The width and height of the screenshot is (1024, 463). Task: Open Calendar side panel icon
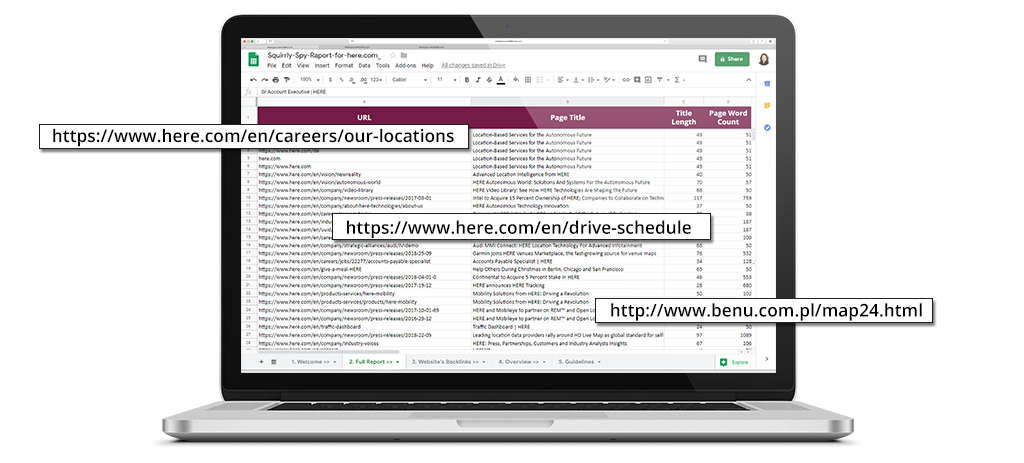767,84
